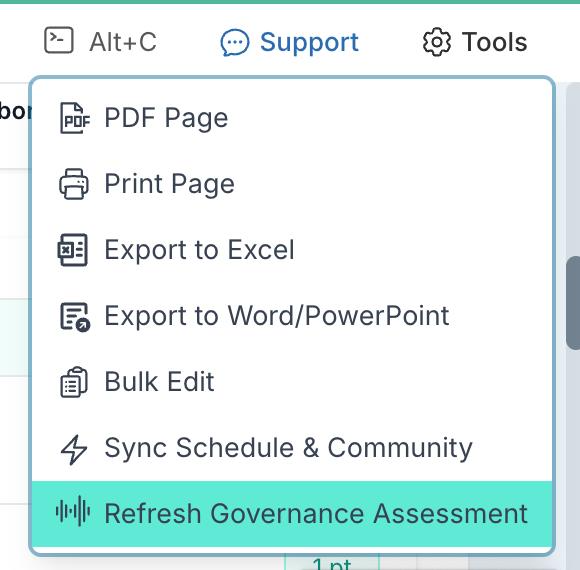580x570 pixels.
Task: Click the Bulk Edit clipboard icon
Action: point(74,382)
